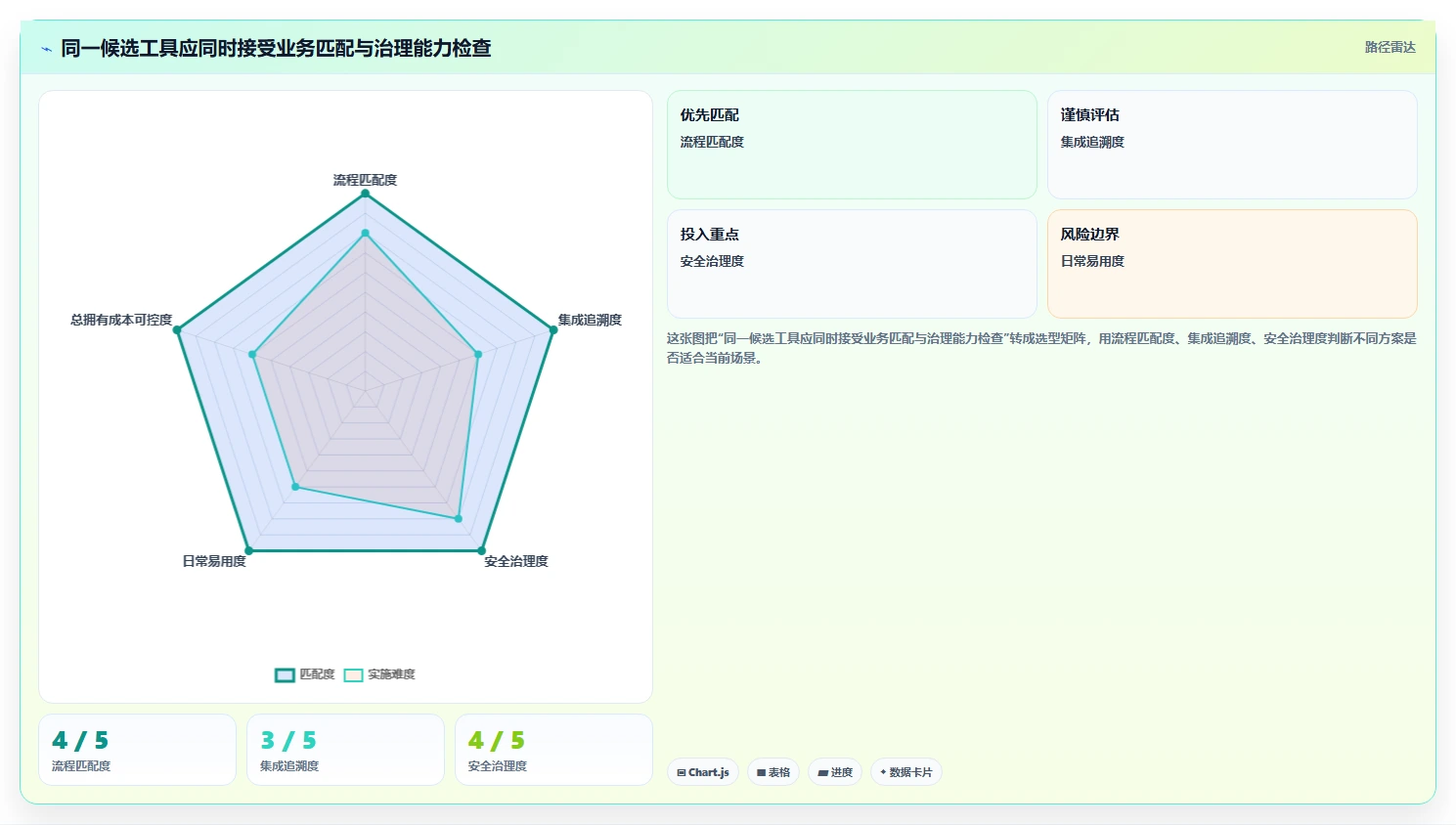The image size is (1456, 825).
Task: Select the 表格 tag chip
Action: [773, 772]
